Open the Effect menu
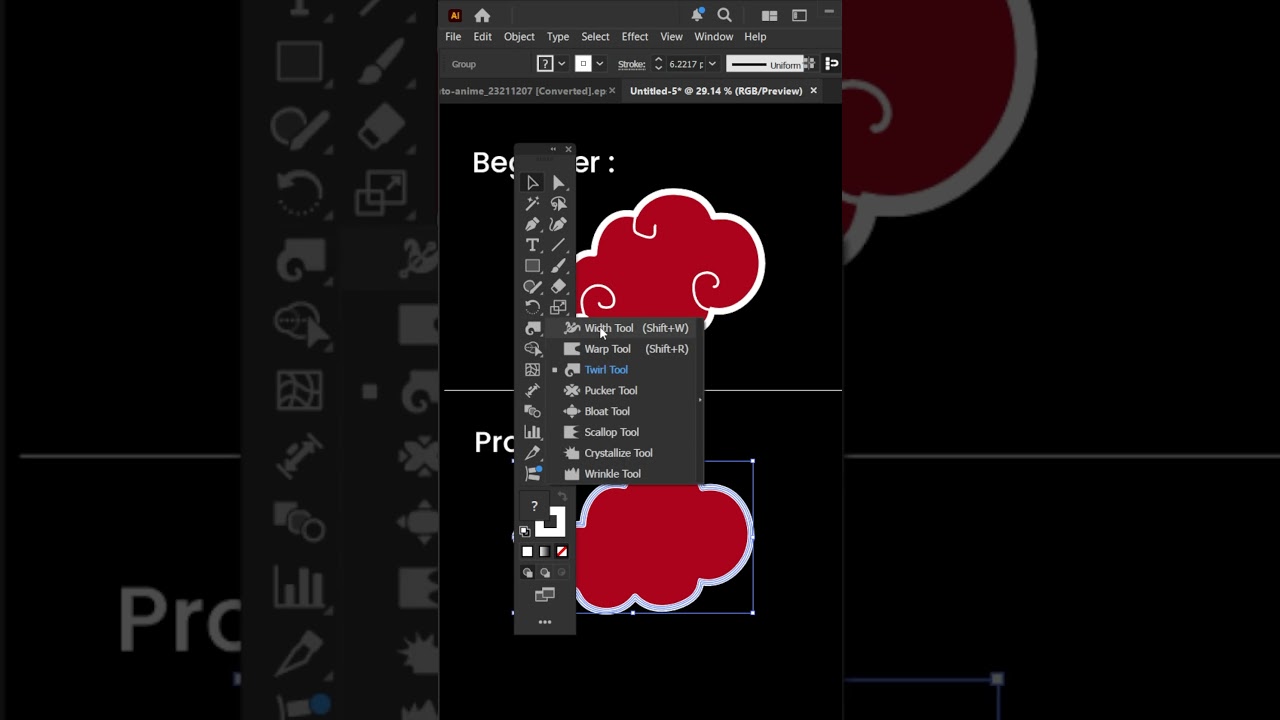1280x720 pixels. [x=635, y=37]
